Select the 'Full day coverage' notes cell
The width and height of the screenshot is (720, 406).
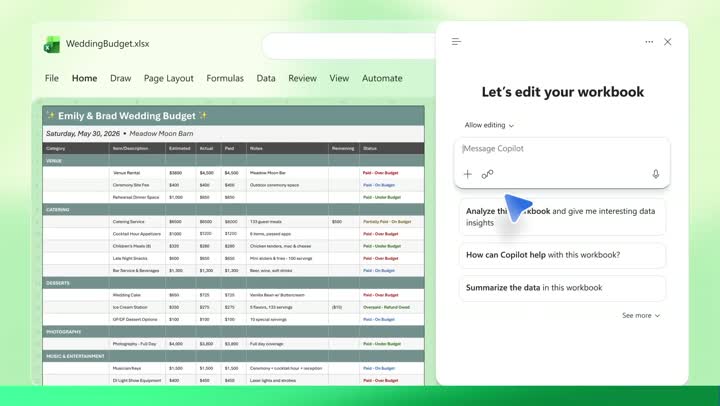tap(287, 344)
